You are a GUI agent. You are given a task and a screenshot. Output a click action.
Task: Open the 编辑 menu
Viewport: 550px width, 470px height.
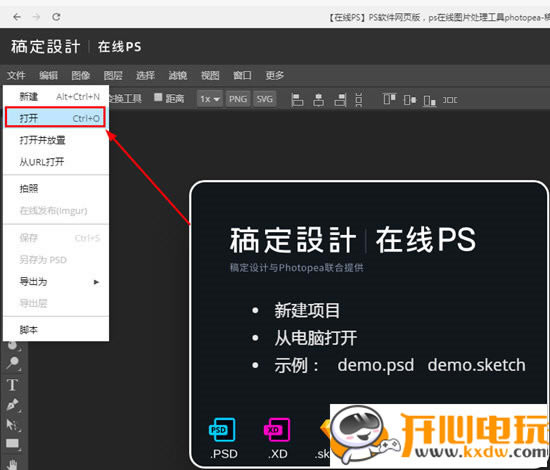pos(48,75)
